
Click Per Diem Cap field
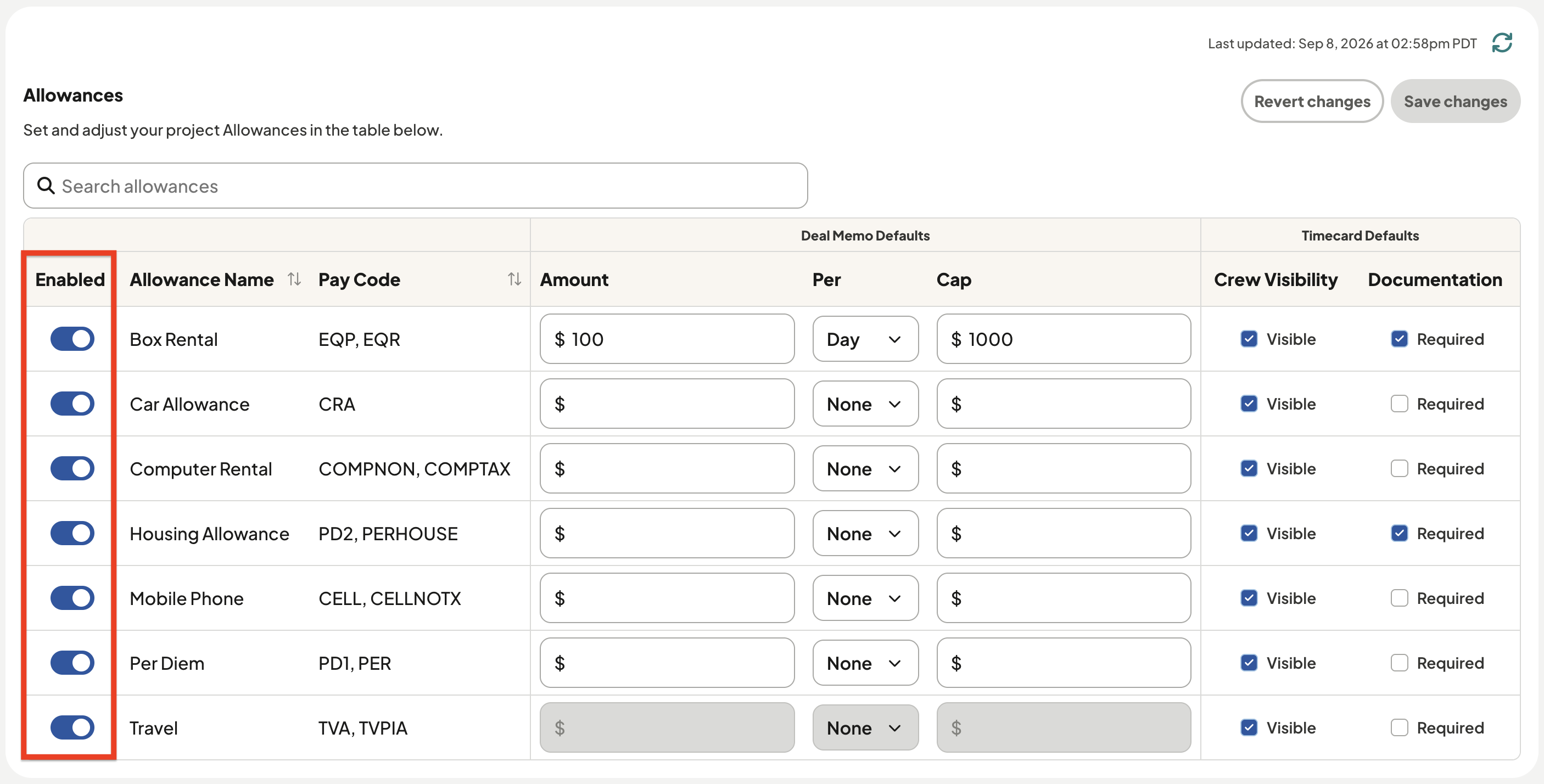pyautogui.click(x=1064, y=662)
